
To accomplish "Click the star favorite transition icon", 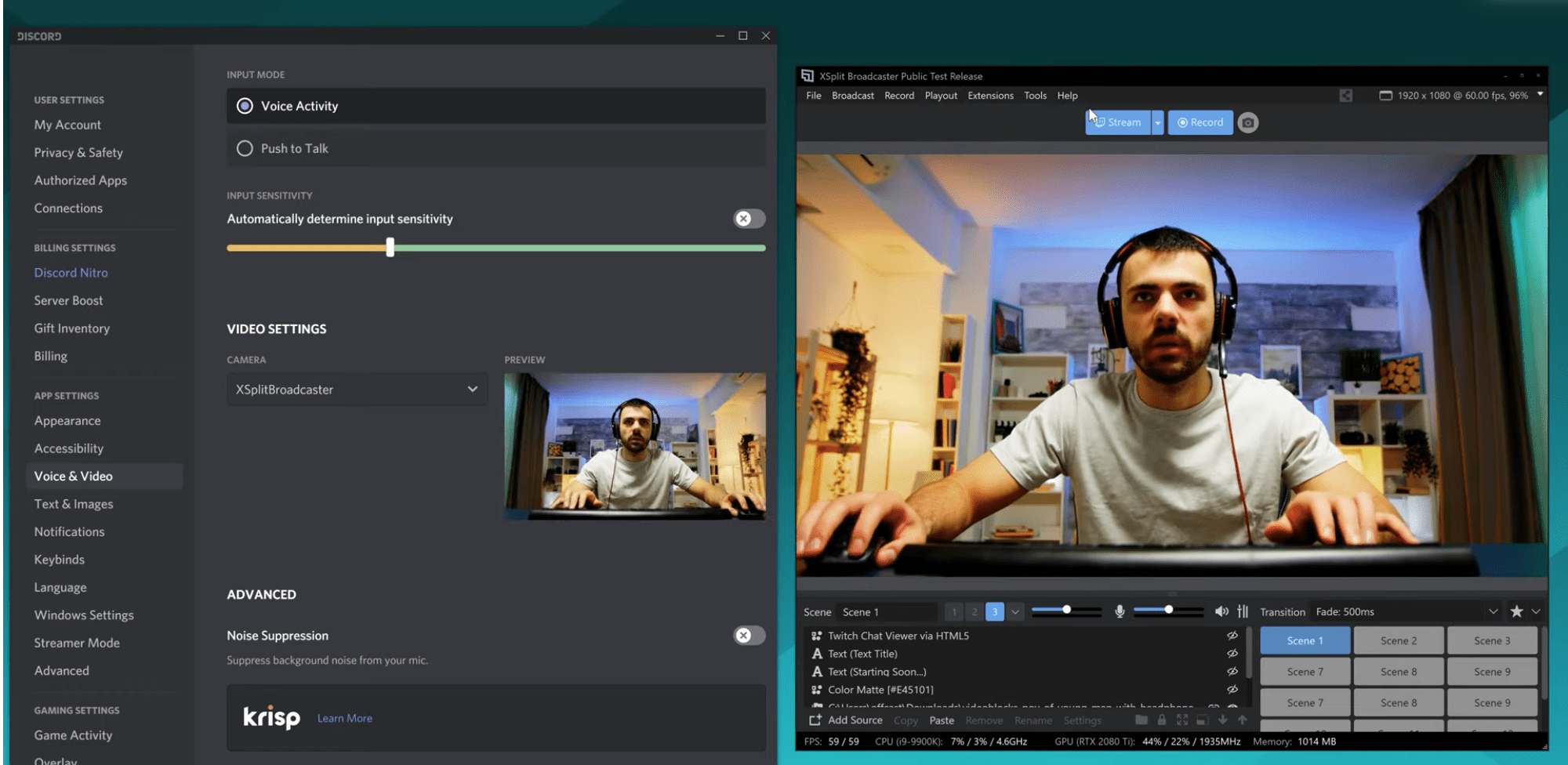I will coord(1516,611).
